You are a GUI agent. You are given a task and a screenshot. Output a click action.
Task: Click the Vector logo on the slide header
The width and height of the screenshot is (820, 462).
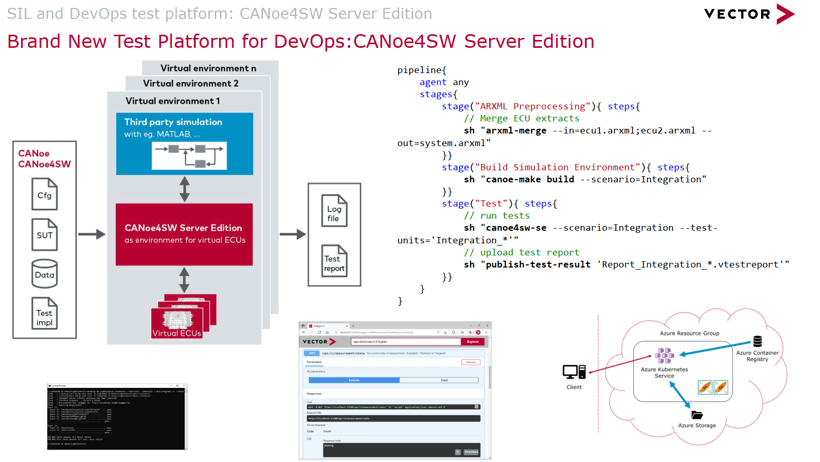(x=749, y=14)
